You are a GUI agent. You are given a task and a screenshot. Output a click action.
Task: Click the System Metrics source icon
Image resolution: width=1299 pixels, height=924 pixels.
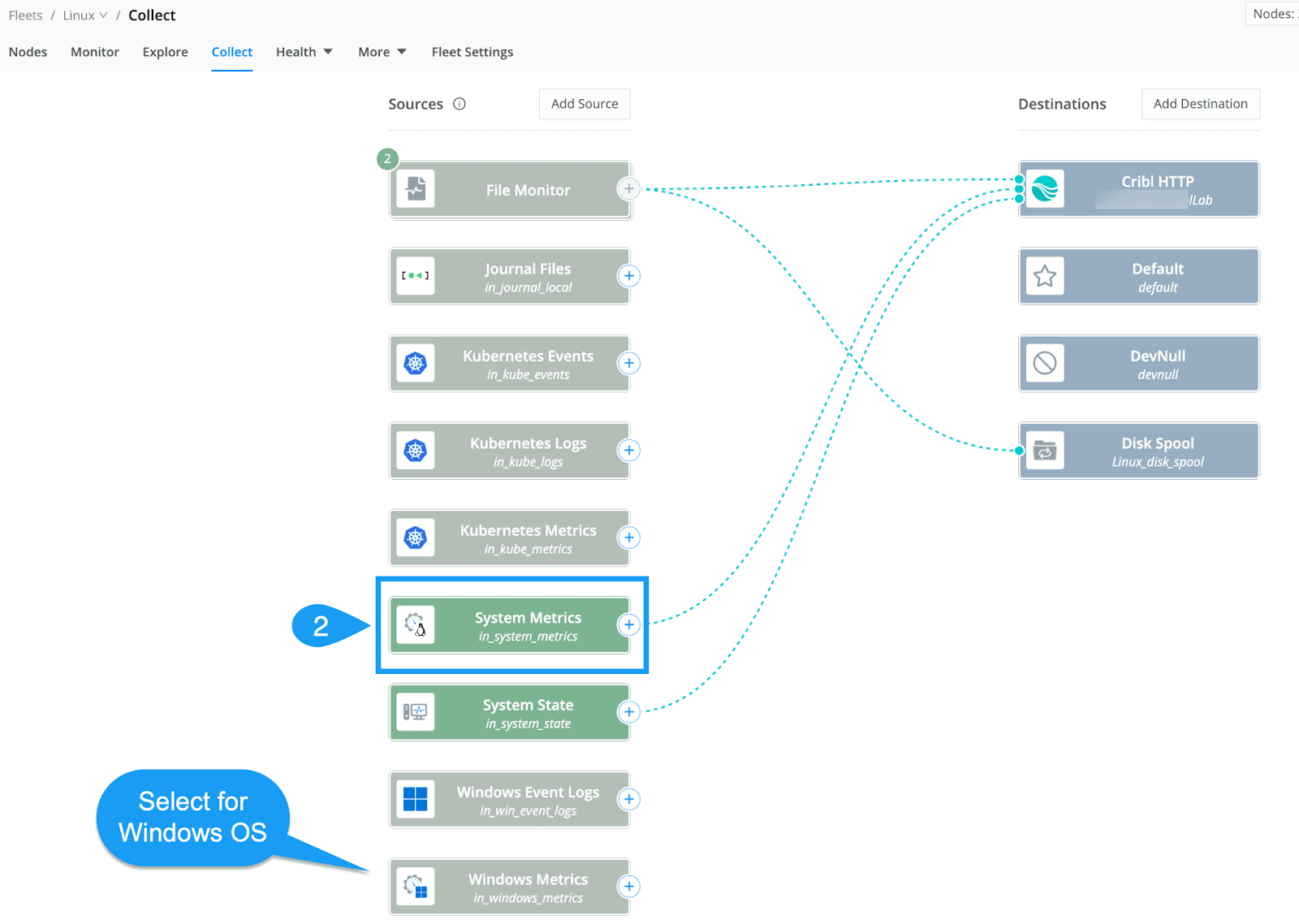click(416, 625)
